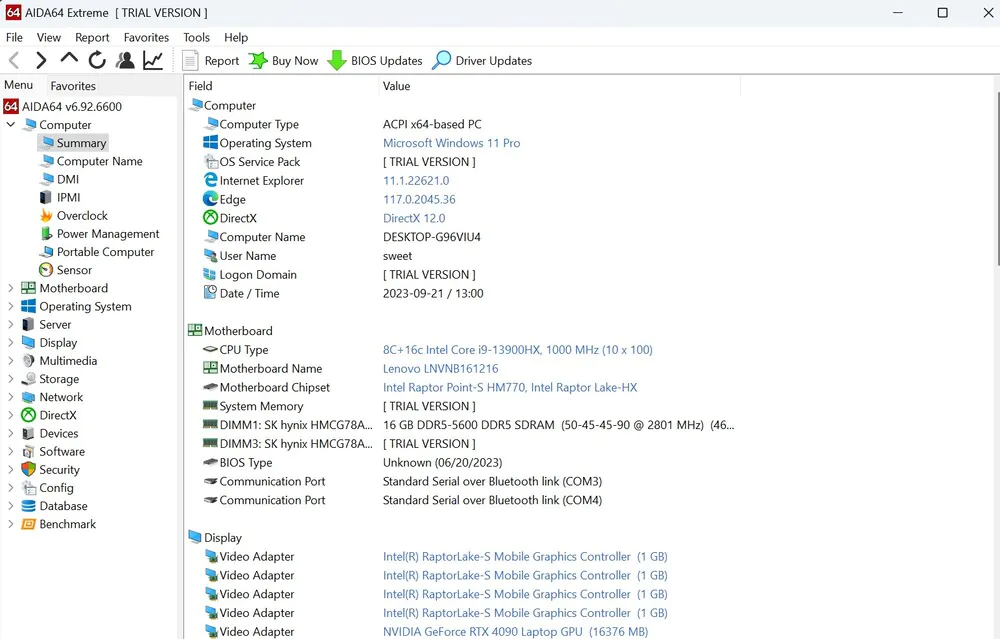Click the Config icon in sidebar
This screenshot has width=1000, height=639.
tap(29, 488)
